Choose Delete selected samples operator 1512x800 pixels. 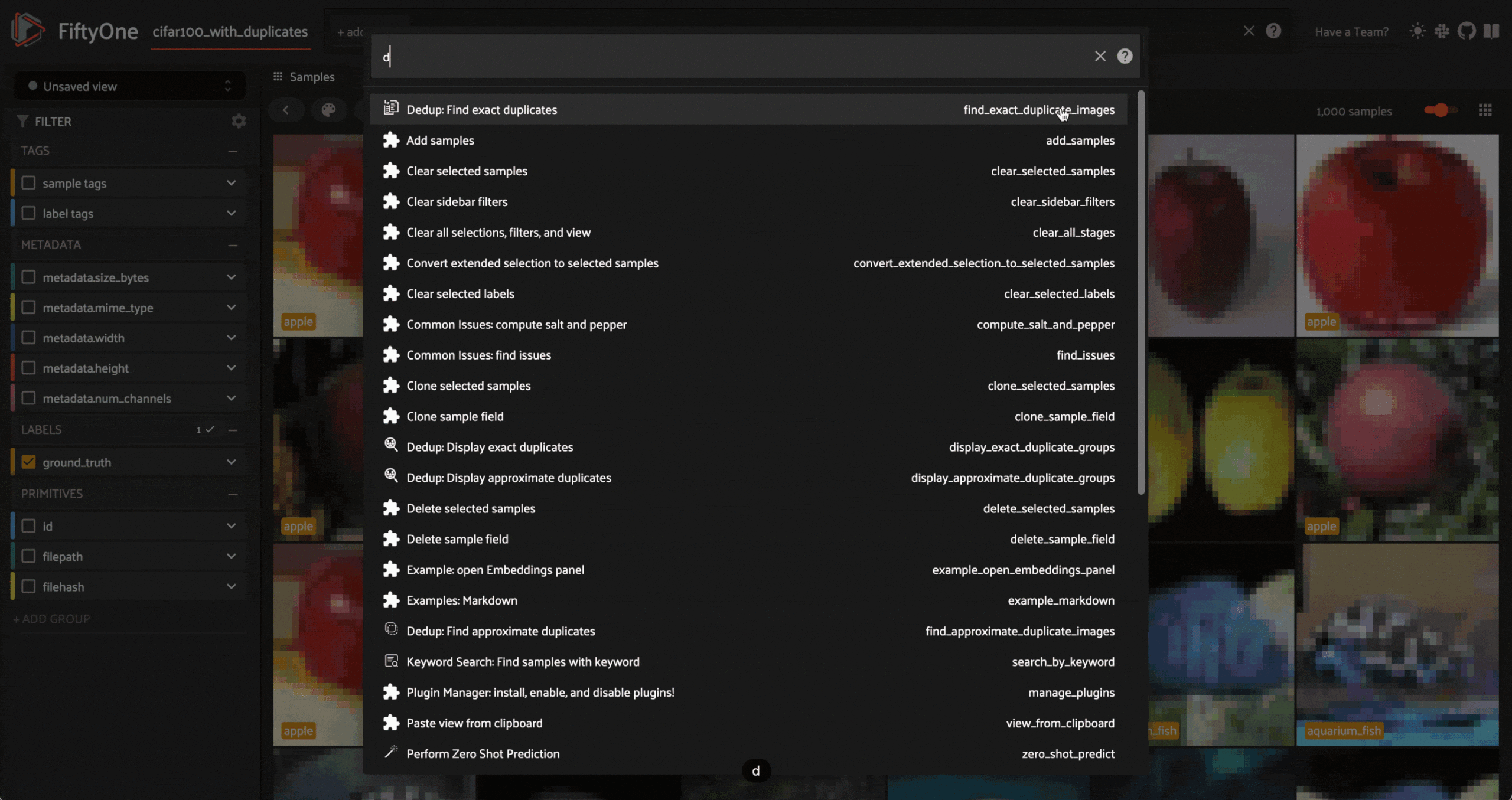click(471, 508)
